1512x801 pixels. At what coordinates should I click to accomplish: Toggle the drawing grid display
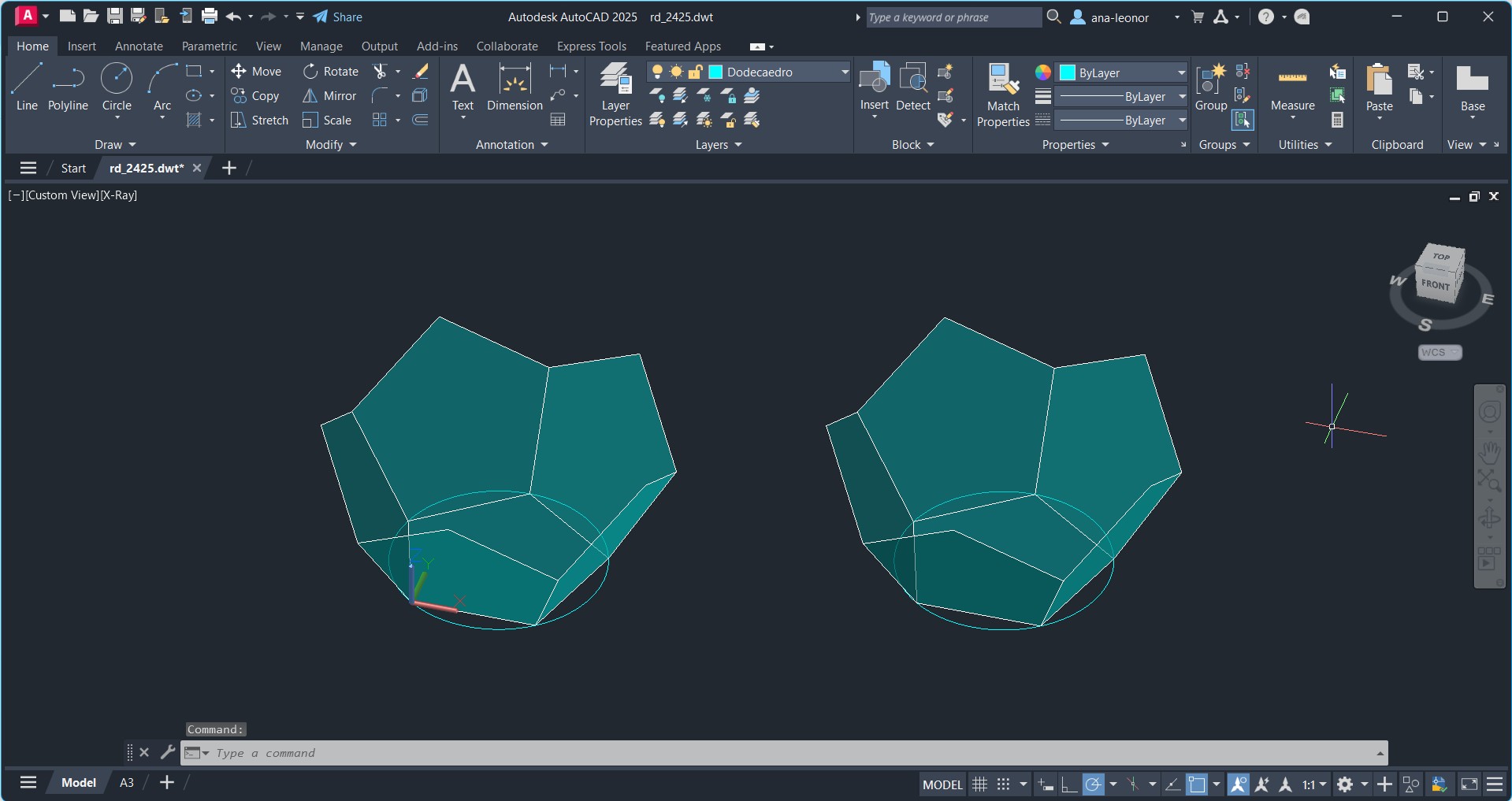click(979, 784)
